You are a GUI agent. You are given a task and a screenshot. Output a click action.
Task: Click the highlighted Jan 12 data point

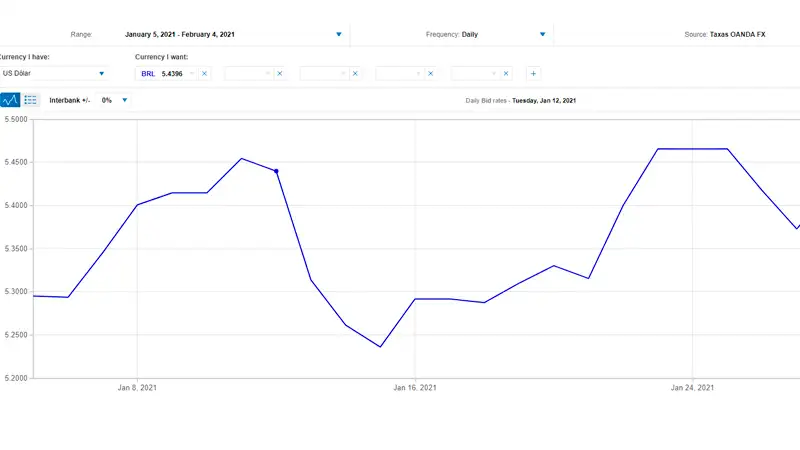(x=276, y=171)
